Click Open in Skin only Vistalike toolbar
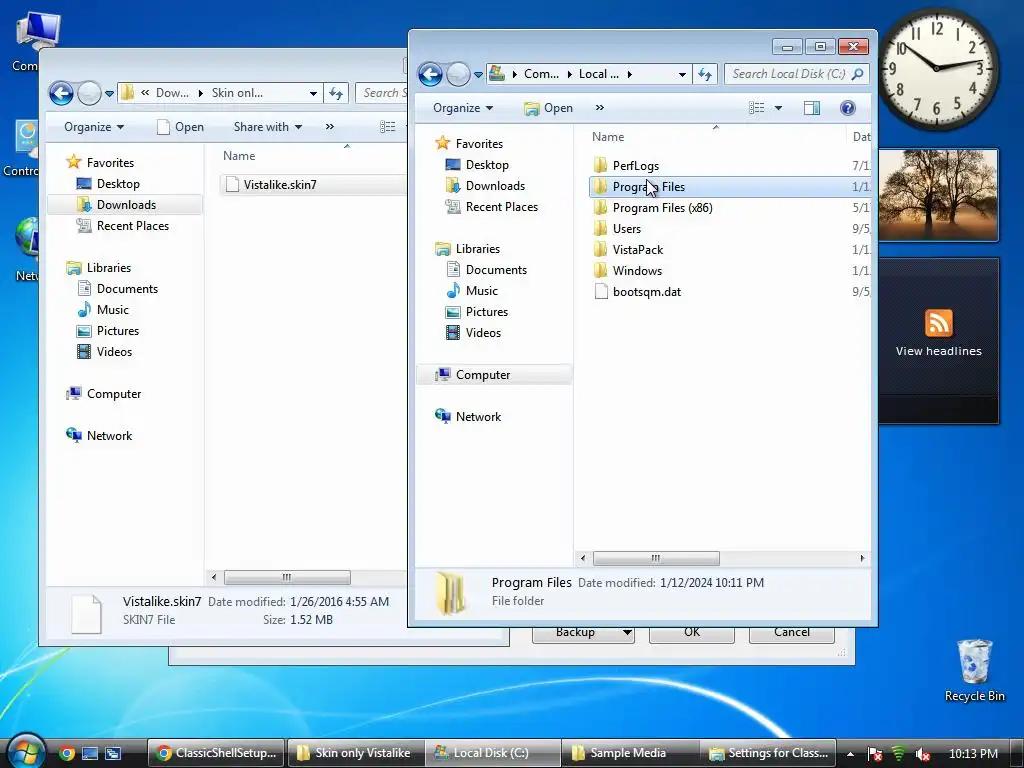The height and width of the screenshot is (768, 1024). pyautogui.click(x=180, y=127)
